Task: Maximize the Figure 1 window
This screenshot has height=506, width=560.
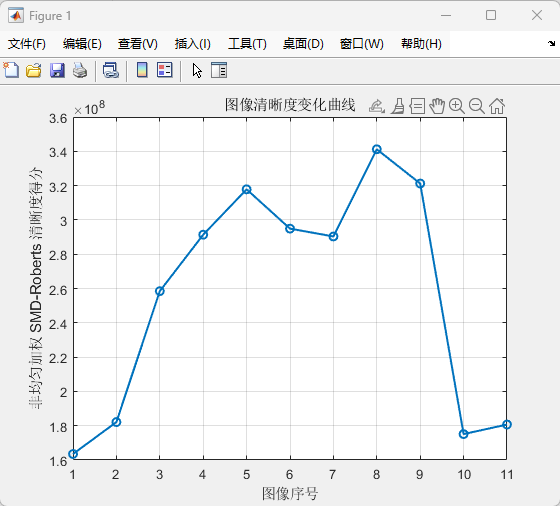Action: pyautogui.click(x=491, y=15)
